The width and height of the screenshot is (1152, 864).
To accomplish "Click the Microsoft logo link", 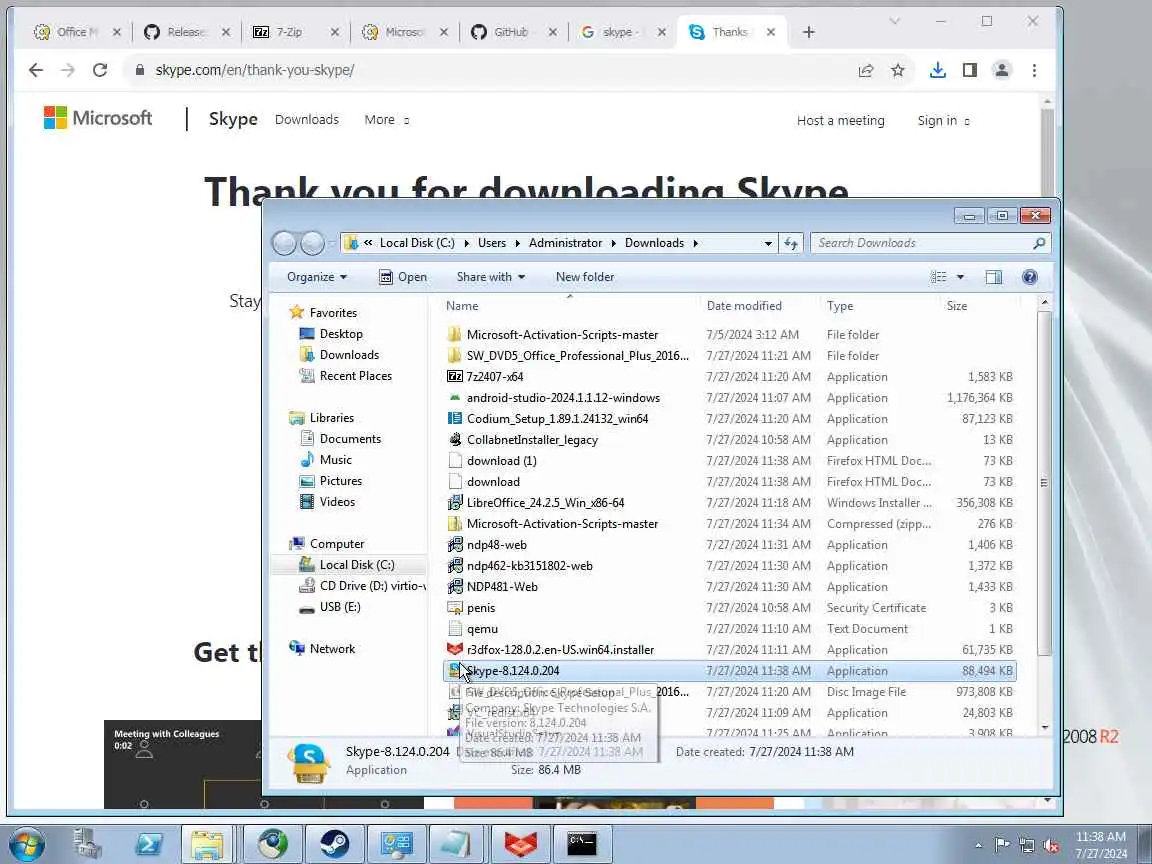I will point(98,118).
